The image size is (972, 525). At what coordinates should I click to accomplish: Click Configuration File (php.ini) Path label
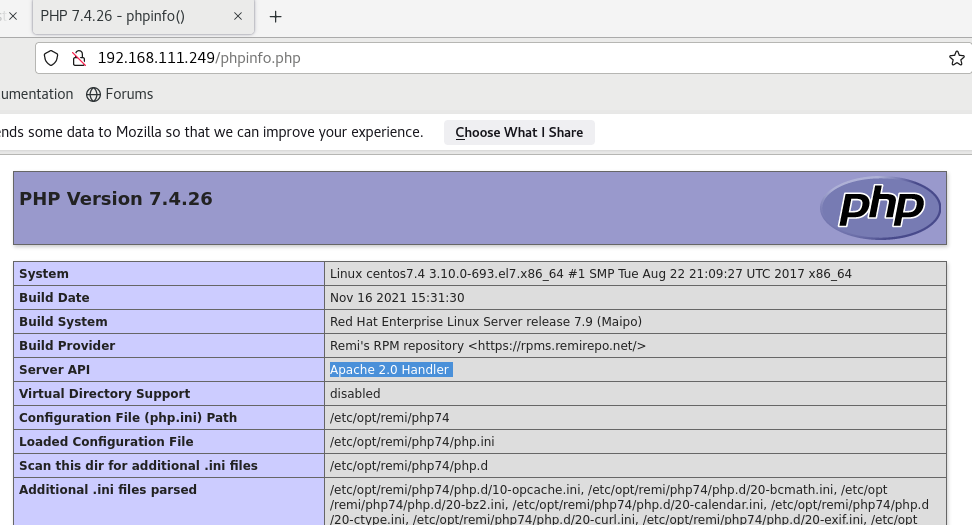pyautogui.click(x=128, y=418)
